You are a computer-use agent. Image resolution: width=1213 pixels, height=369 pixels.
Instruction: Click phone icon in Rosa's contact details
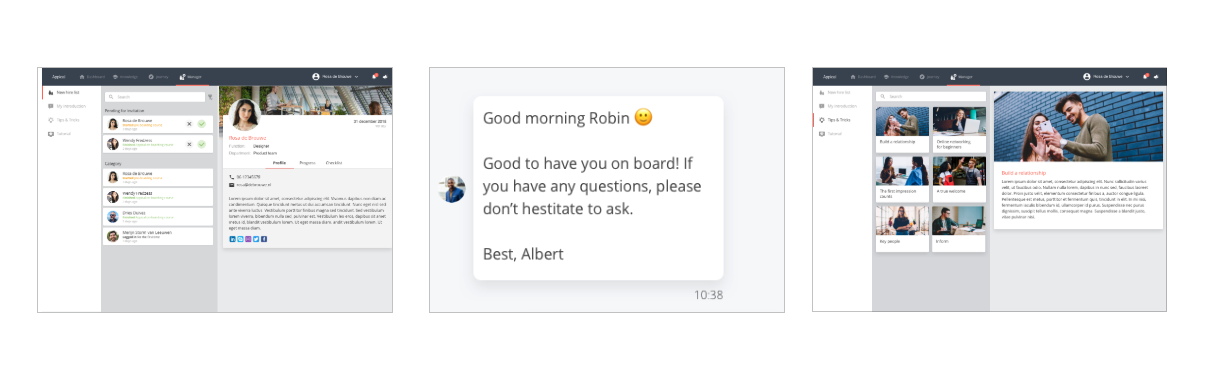tap(231, 177)
